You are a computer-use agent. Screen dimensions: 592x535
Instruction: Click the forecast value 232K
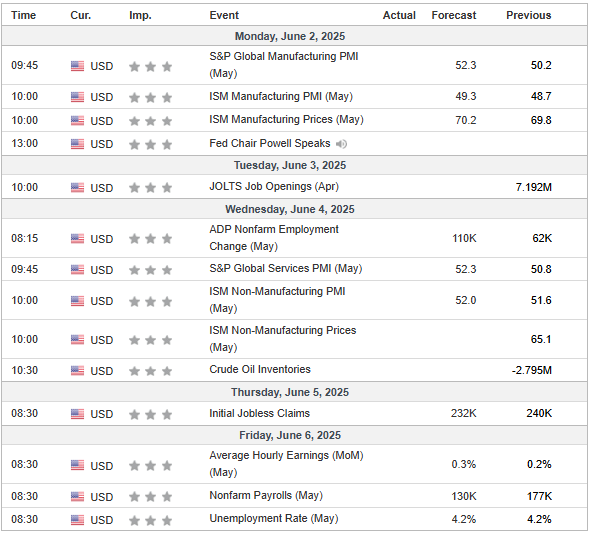[x=463, y=413]
